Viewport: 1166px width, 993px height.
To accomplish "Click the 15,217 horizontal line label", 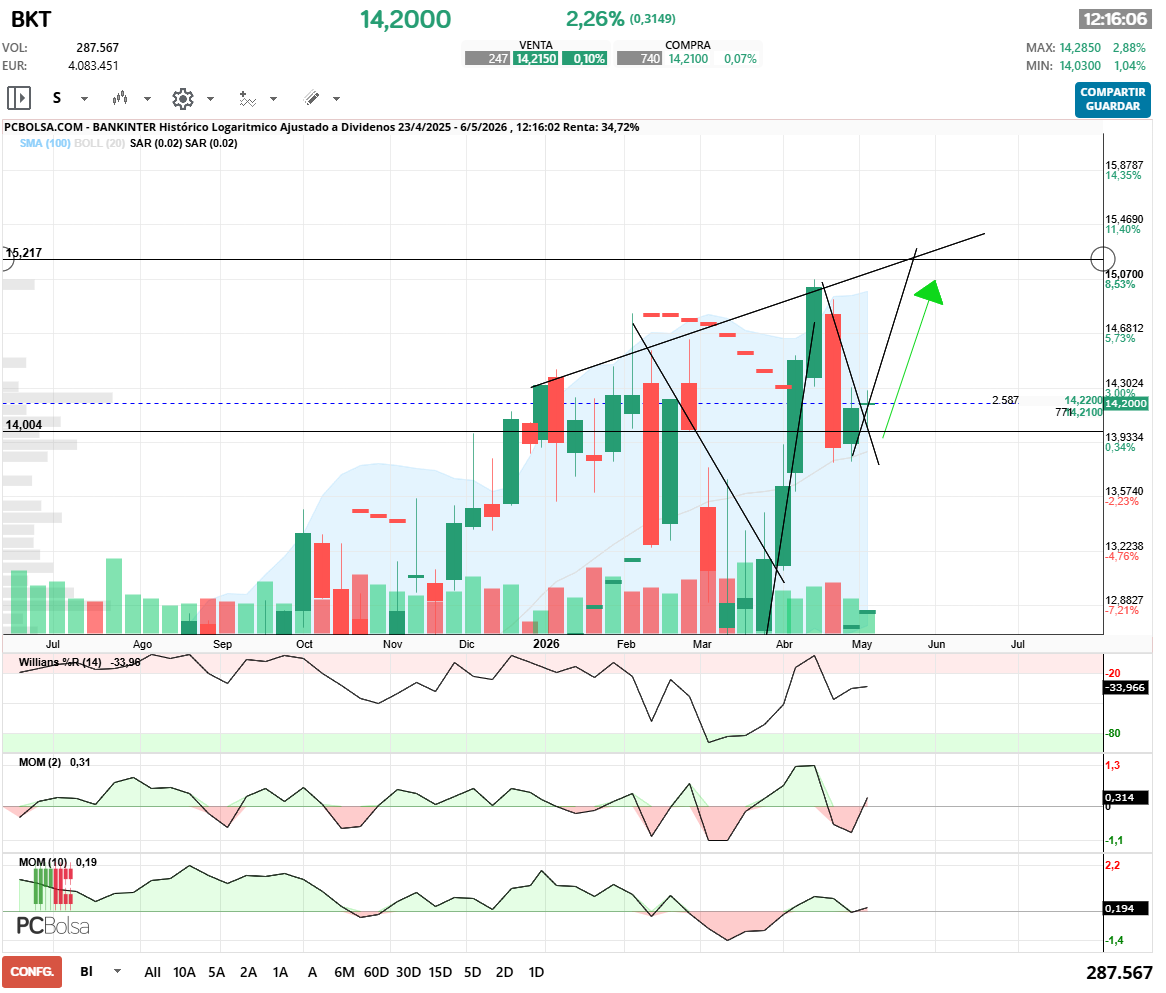I will coord(24,253).
